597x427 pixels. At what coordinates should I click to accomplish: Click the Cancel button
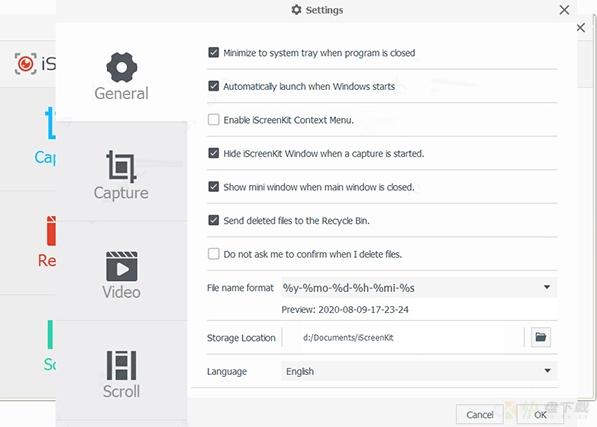(480, 414)
